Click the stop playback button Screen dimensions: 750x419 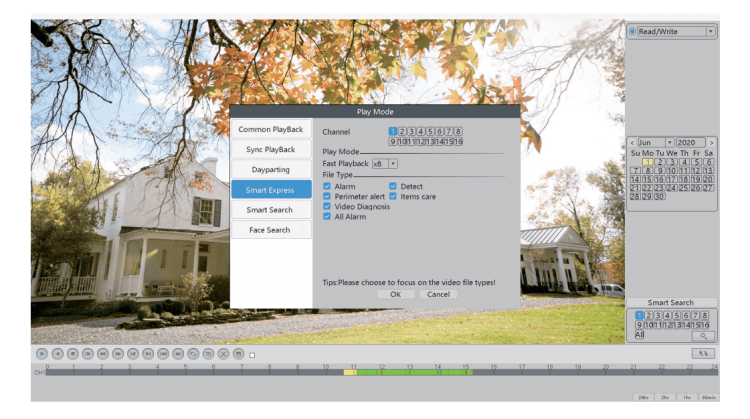coord(72,353)
